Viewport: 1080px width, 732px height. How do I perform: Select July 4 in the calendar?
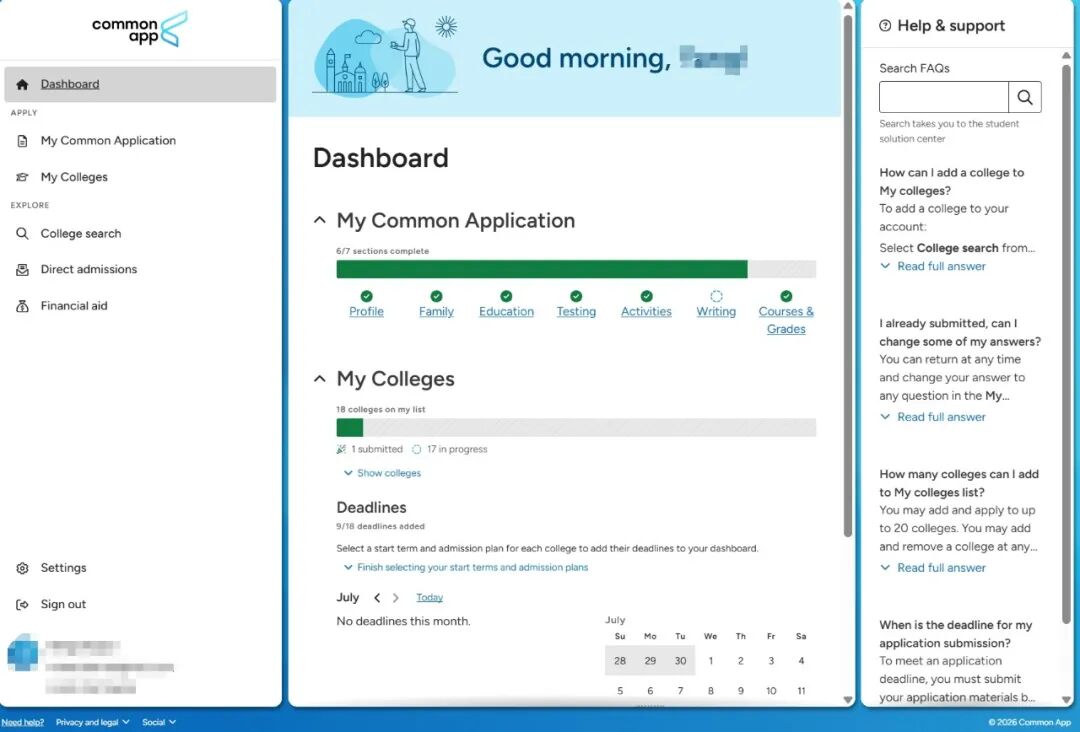tap(801, 661)
